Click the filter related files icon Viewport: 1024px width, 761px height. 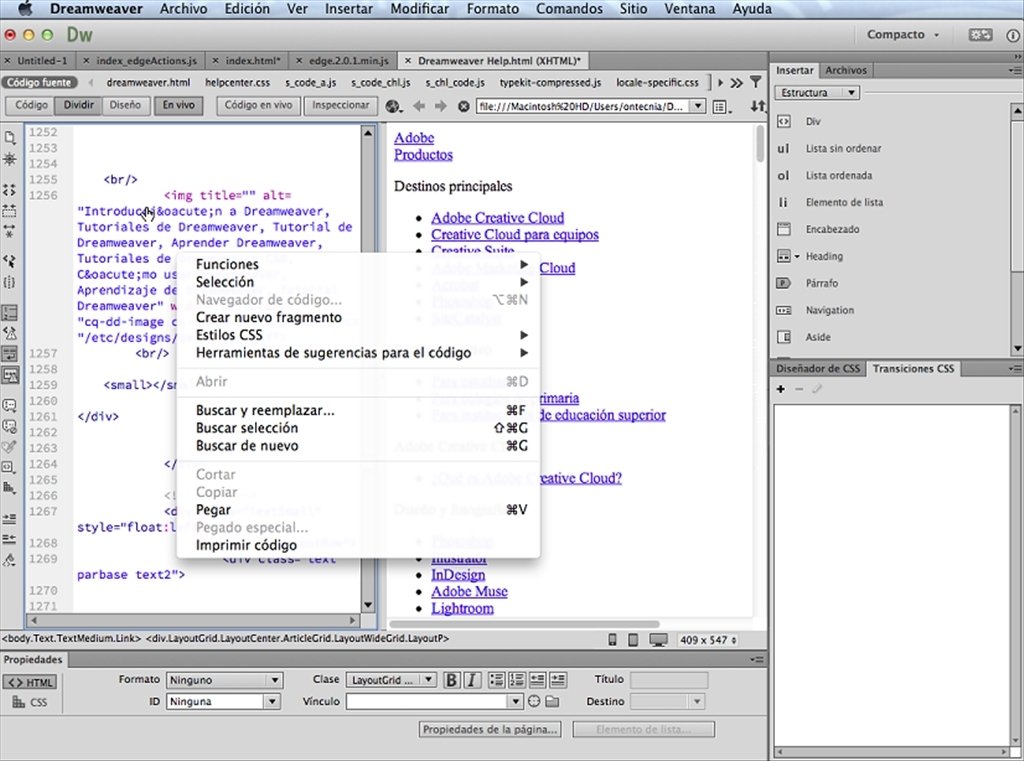tap(756, 82)
